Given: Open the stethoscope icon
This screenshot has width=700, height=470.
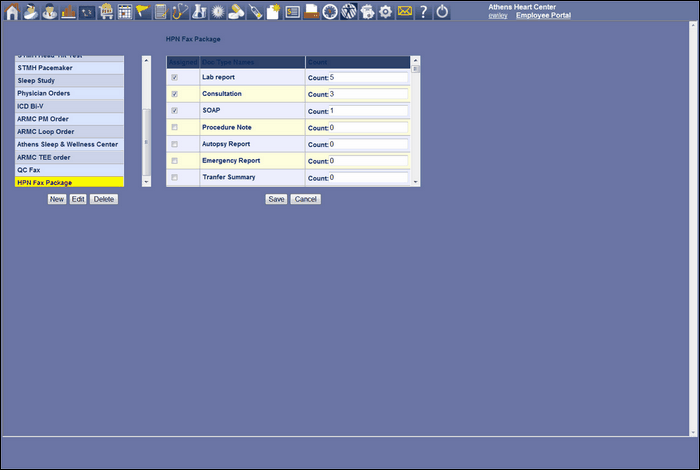Looking at the screenshot, I should (x=180, y=11).
